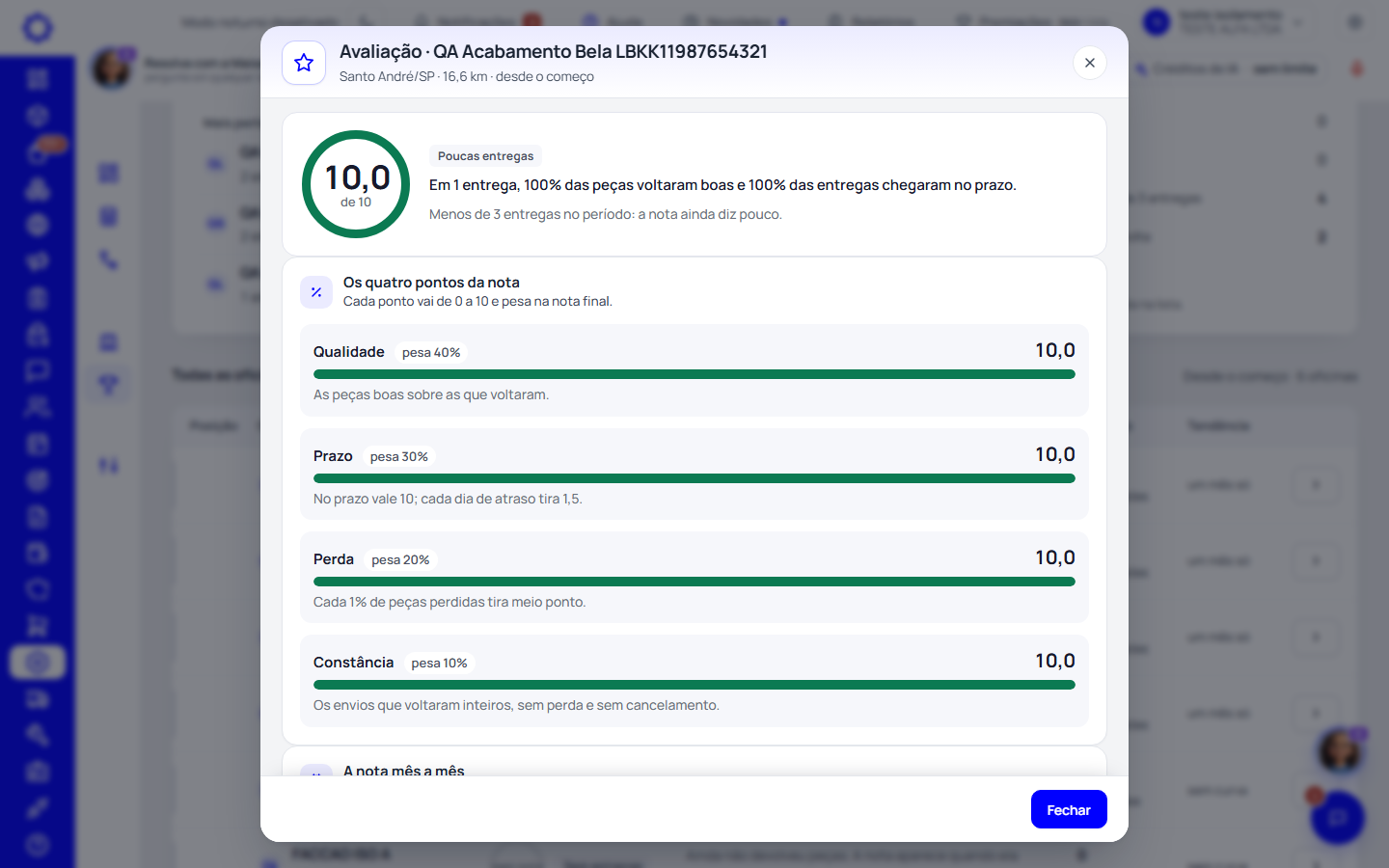Click the pesa 40% tag
This screenshot has height=868, width=1389.
431,353
